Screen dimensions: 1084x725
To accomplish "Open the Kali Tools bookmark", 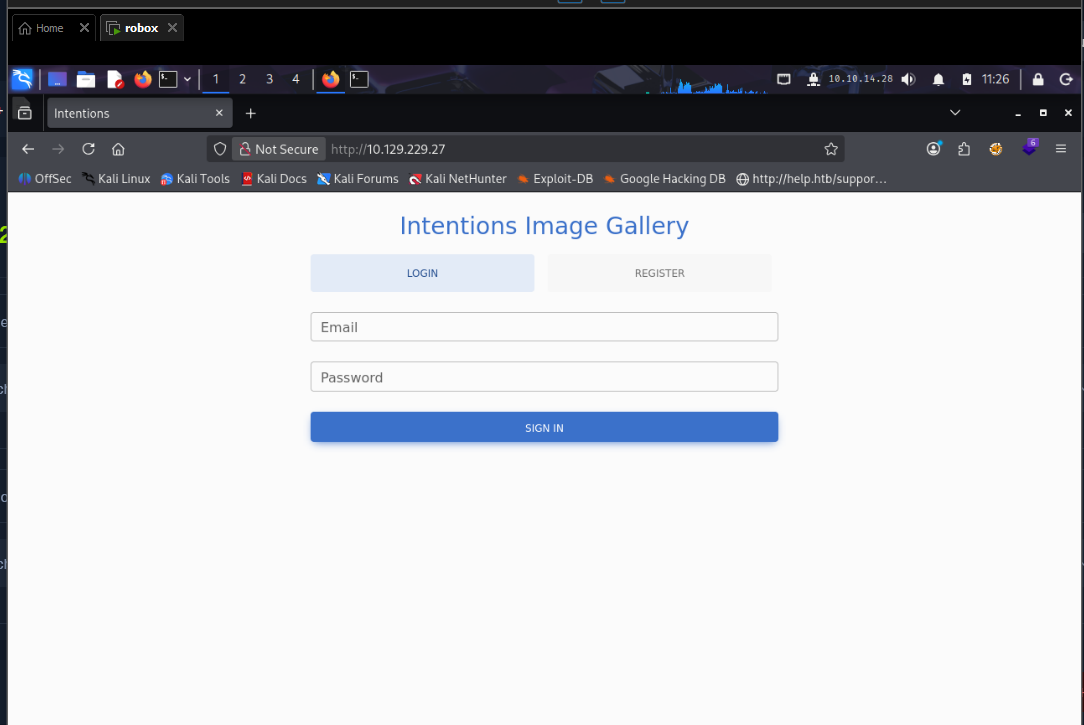I will [195, 179].
